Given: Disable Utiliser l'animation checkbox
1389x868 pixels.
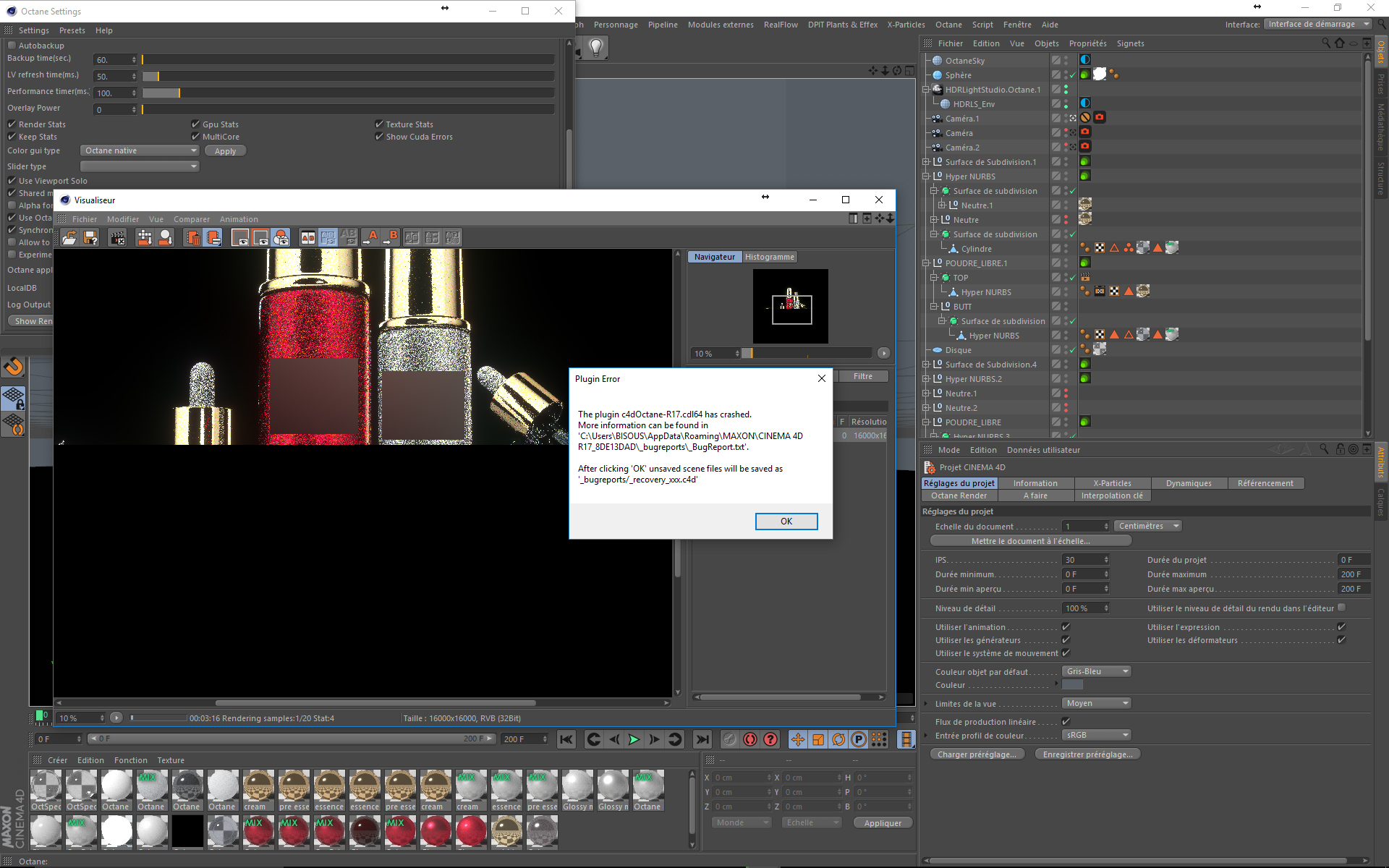Looking at the screenshot, I should point(1066,627).
